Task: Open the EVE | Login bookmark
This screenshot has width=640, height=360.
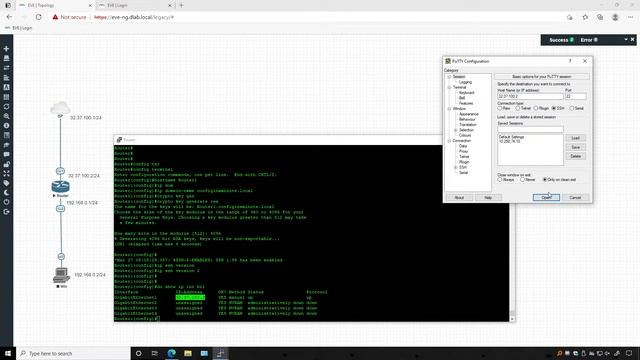Action: (x=18, y=28)
